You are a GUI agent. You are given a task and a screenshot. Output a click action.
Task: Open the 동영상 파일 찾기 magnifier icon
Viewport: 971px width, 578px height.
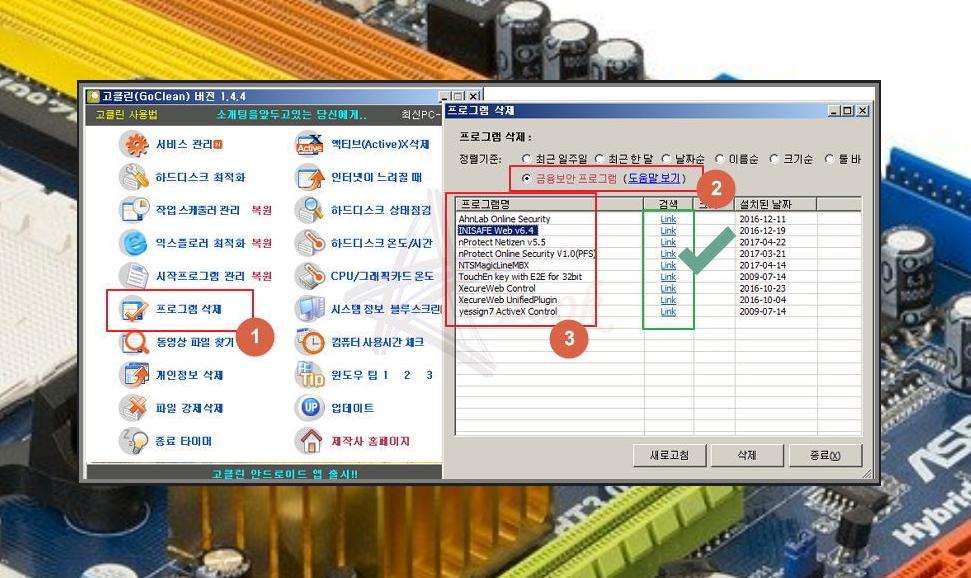click(x=134, y=342)
